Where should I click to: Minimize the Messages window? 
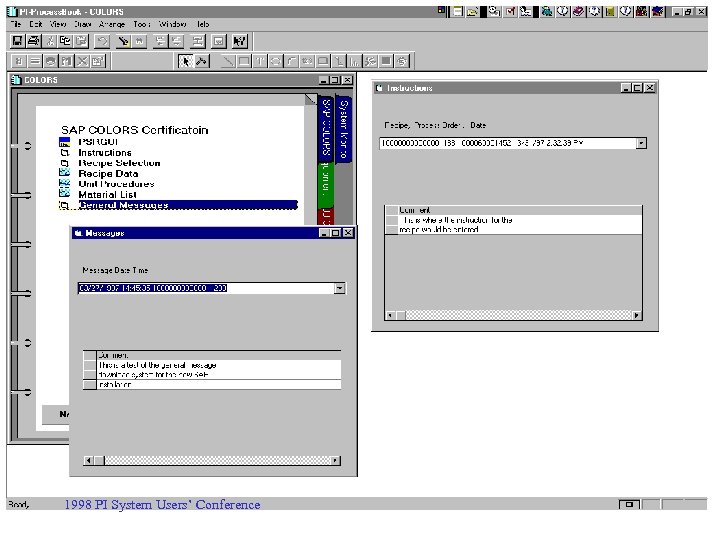pyautogui.click(x=324, y=233)
